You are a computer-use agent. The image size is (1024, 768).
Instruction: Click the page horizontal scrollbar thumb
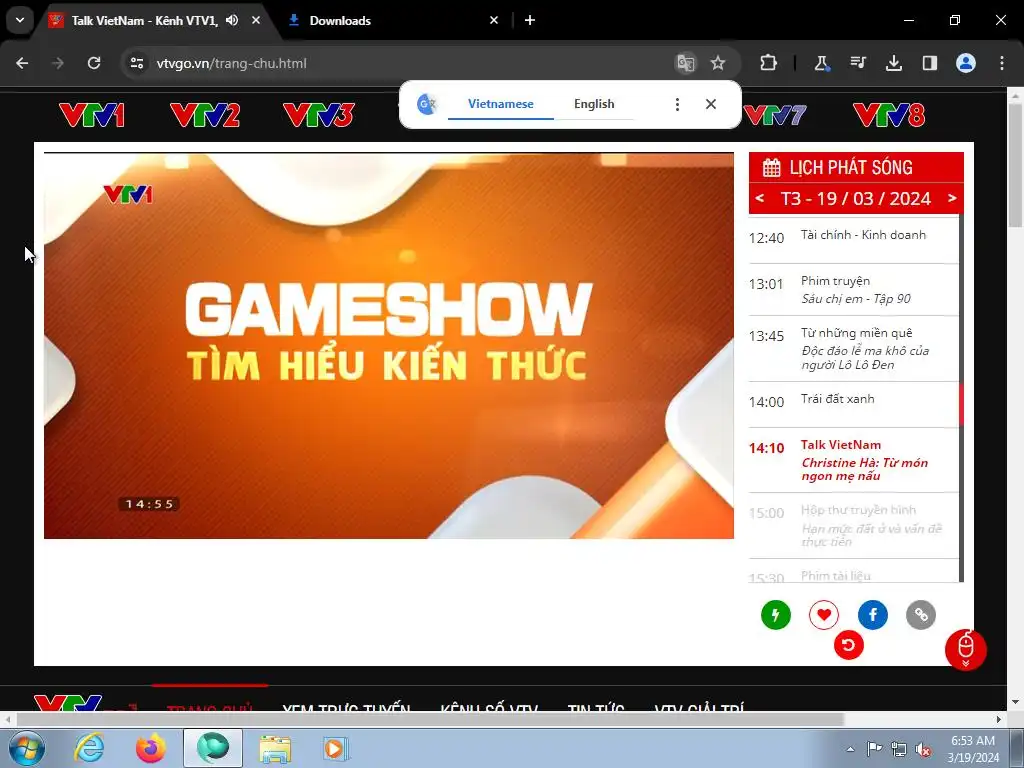430,719
